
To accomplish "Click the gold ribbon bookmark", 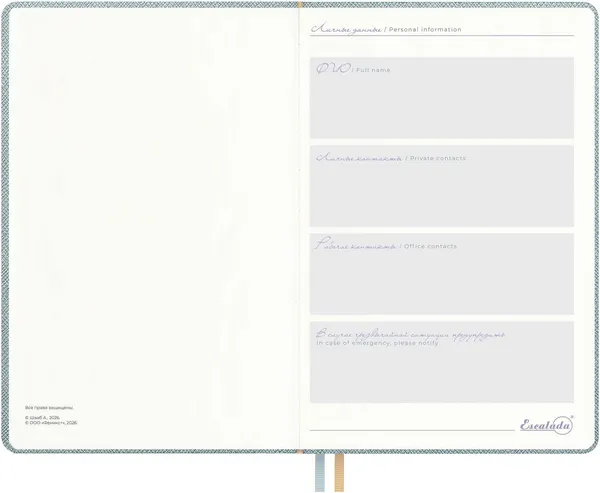I will point(339,473).
